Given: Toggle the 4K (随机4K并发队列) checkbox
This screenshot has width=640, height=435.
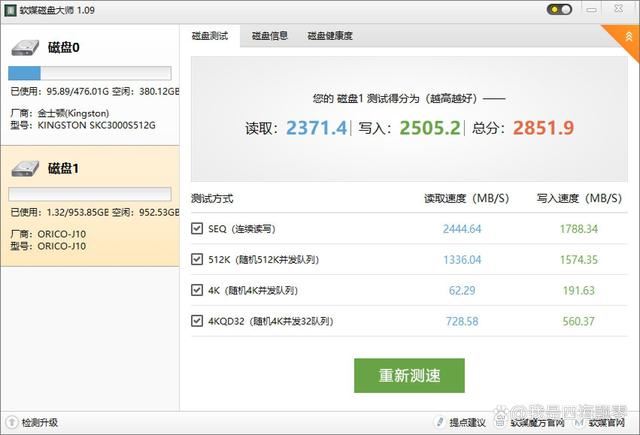Looking at the screenshot, I should (197, 290).
